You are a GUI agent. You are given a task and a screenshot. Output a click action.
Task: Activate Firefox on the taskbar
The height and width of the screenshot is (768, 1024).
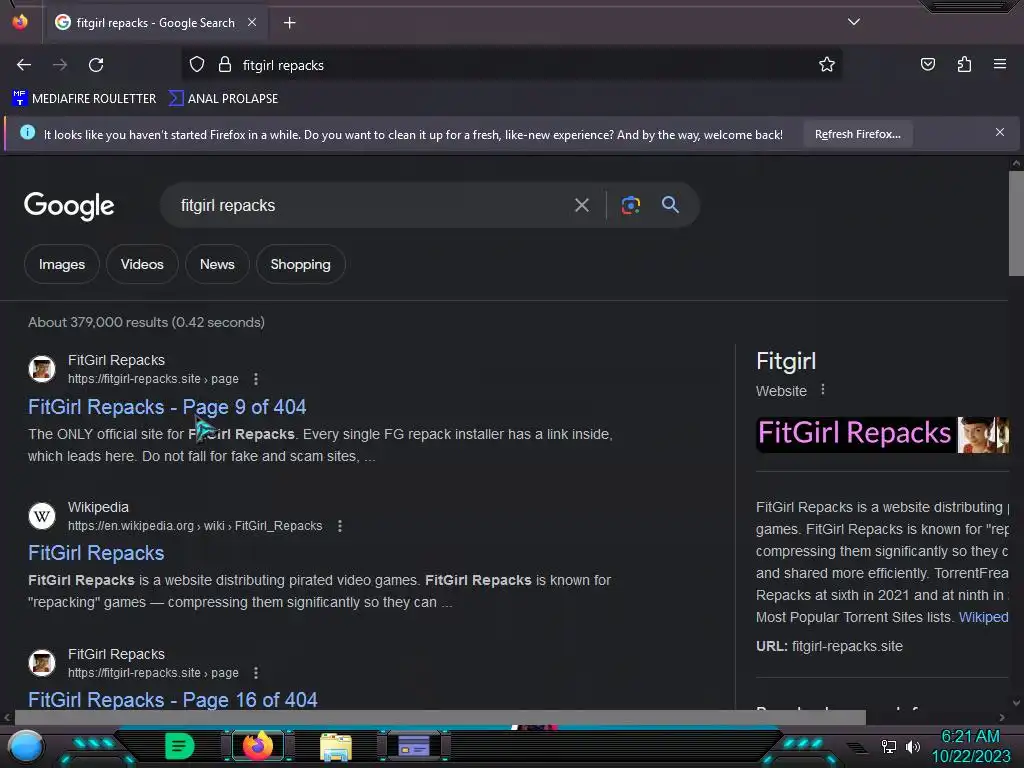click(257, 746)
